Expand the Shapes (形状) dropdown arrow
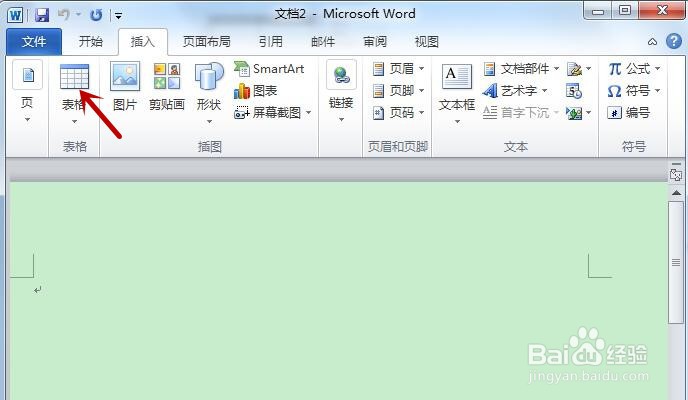688x400 pixels. pyautogui.click(x=209, y=121)
